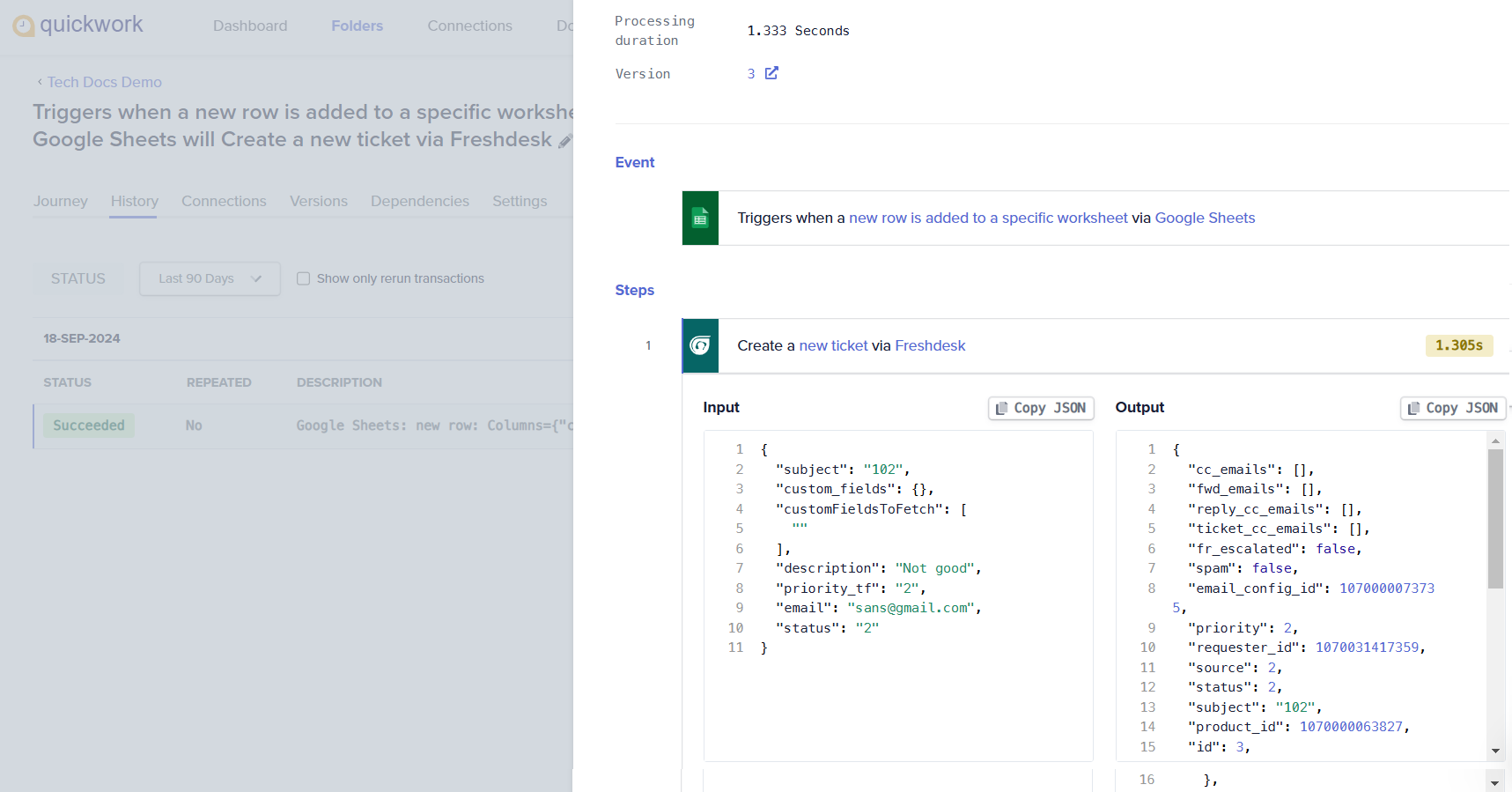
Task: Click the "subject": "102" input line
Action: [843, 470]
